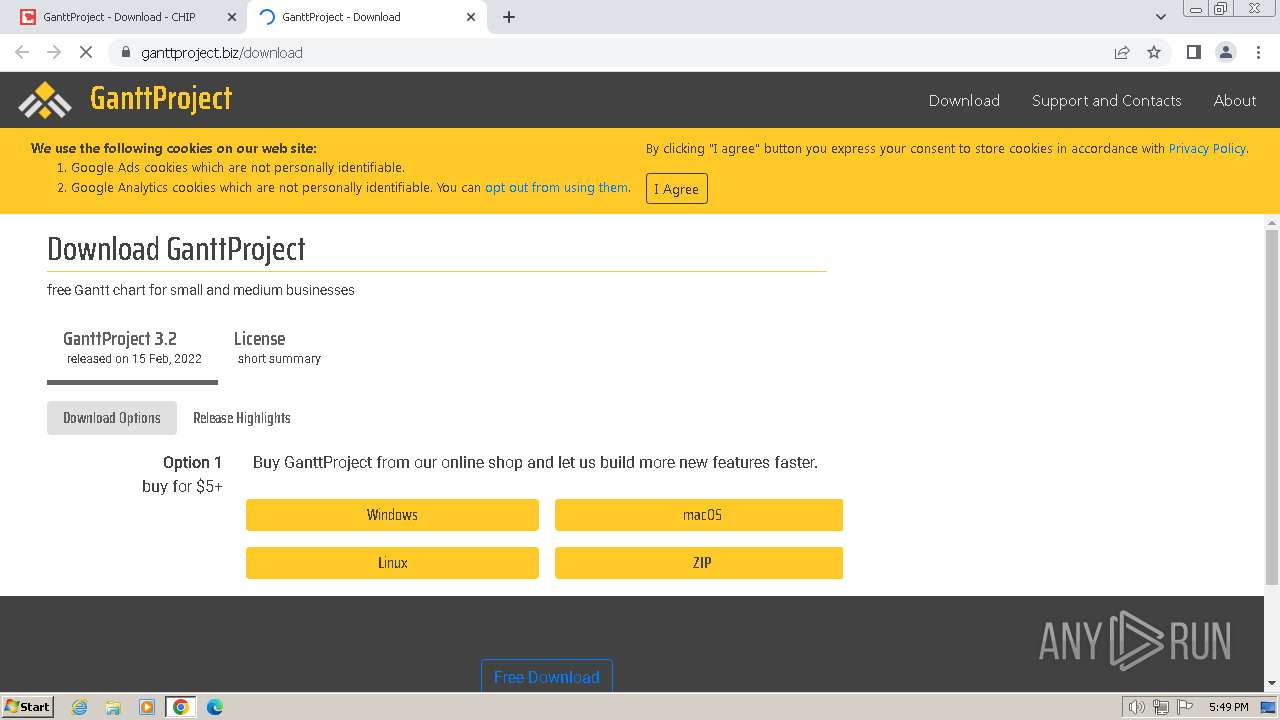Click the Chrome taskbar icon
Viewport: 1280px width, 720px height.
[x=181, y=707]
